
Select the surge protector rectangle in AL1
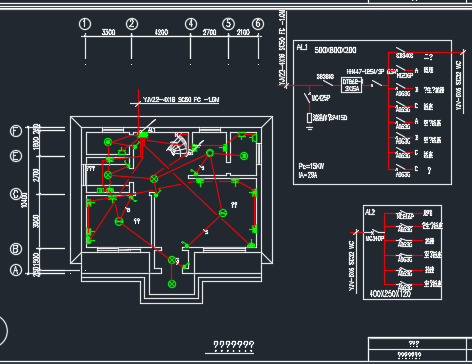click(x=309, y=118)
